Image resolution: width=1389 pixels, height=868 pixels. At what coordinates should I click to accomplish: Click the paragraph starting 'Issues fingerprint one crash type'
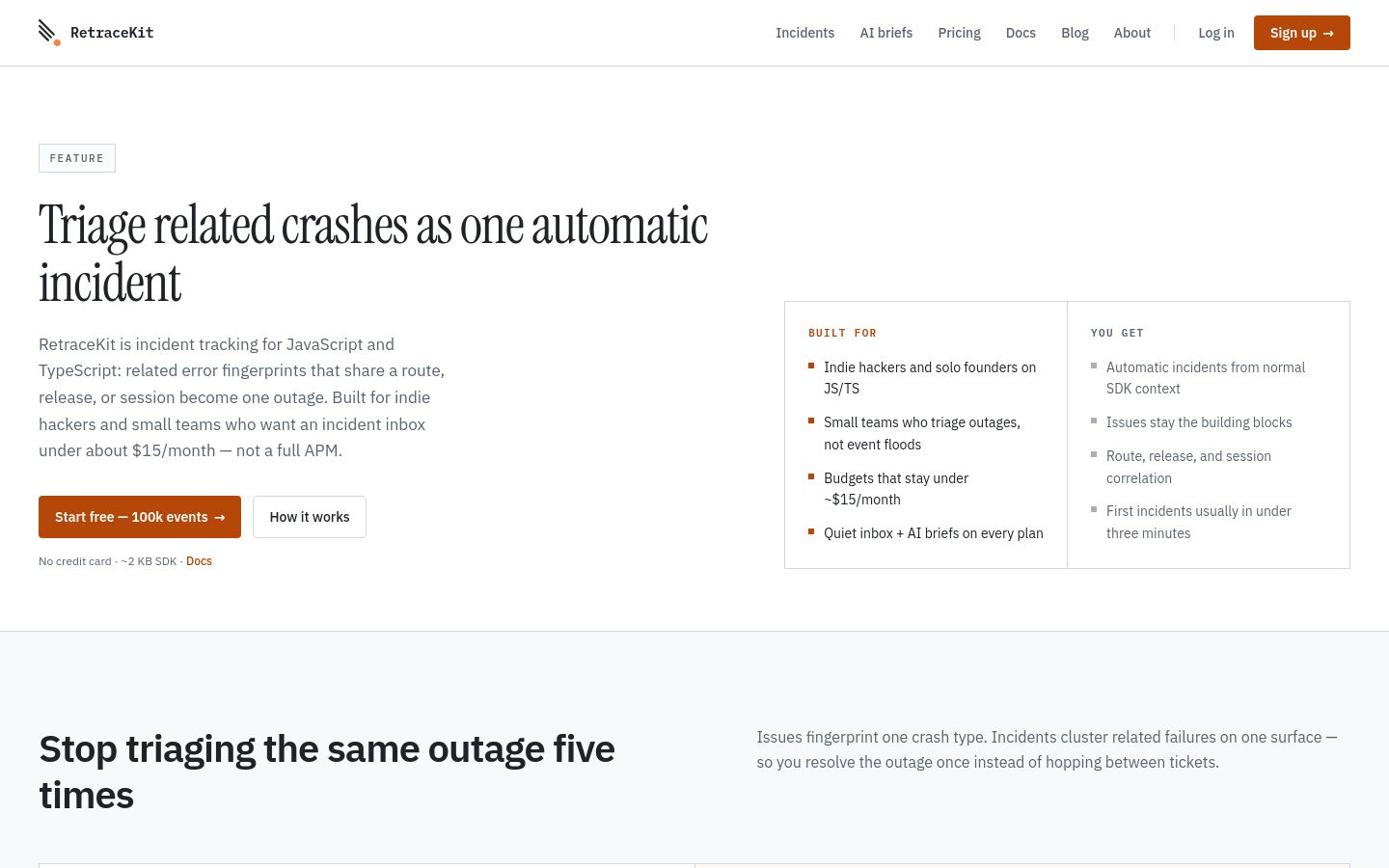point(1048,749)
